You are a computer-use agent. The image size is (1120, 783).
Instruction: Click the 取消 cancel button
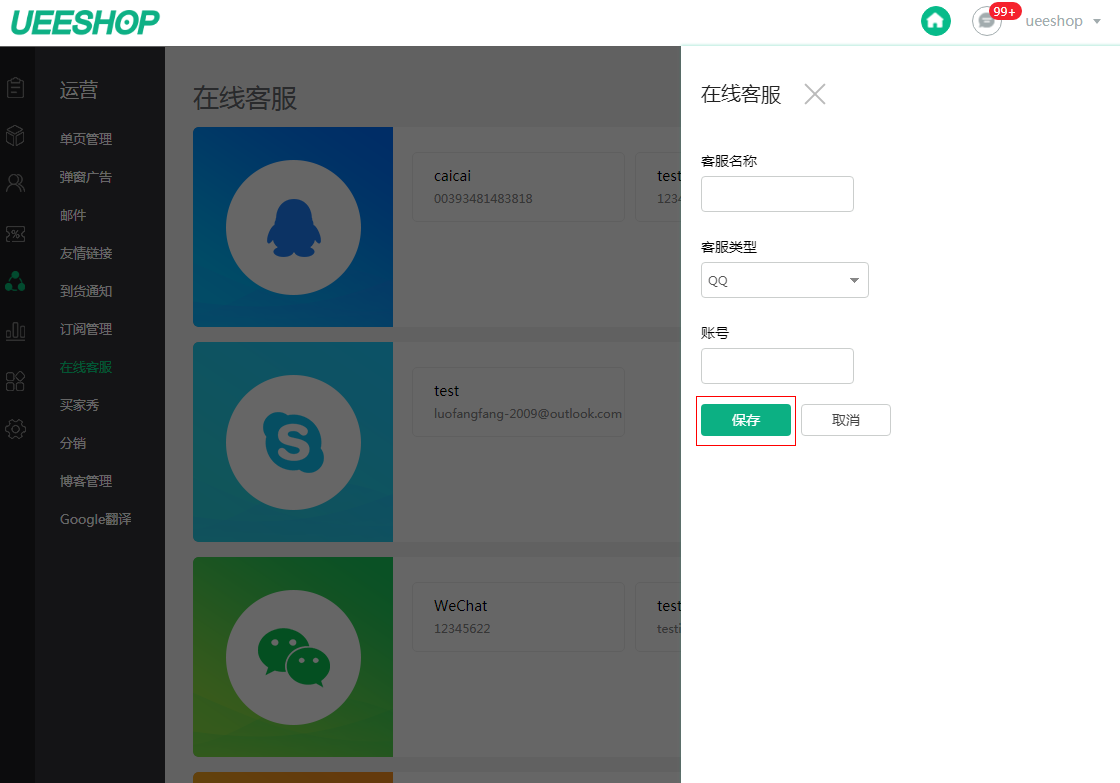tap(846, 420)
